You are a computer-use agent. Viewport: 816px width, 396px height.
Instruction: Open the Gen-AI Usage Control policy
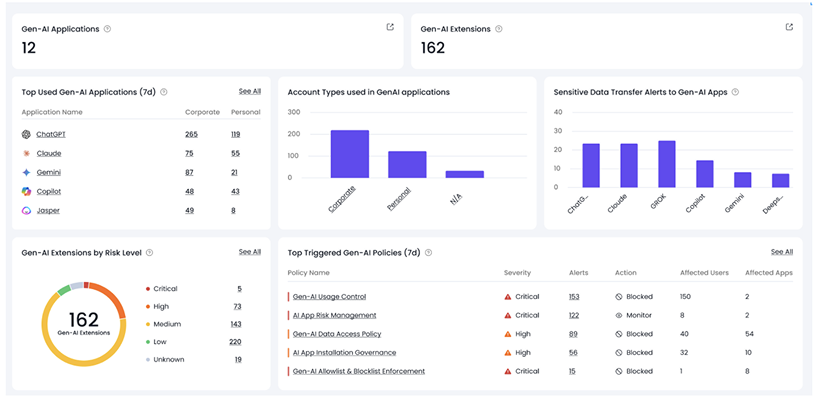click(x=329, y=297)
